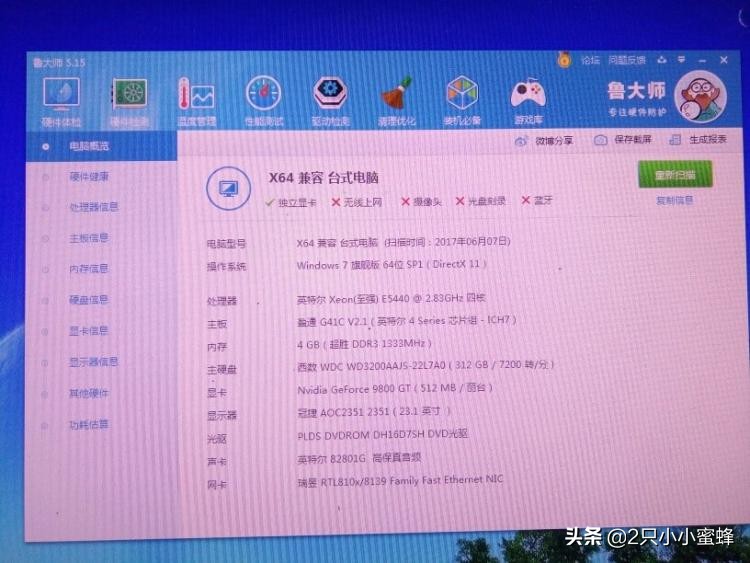Click G41C V2.1 motherboard value
The image size is (750, 563).
point(407,320)
